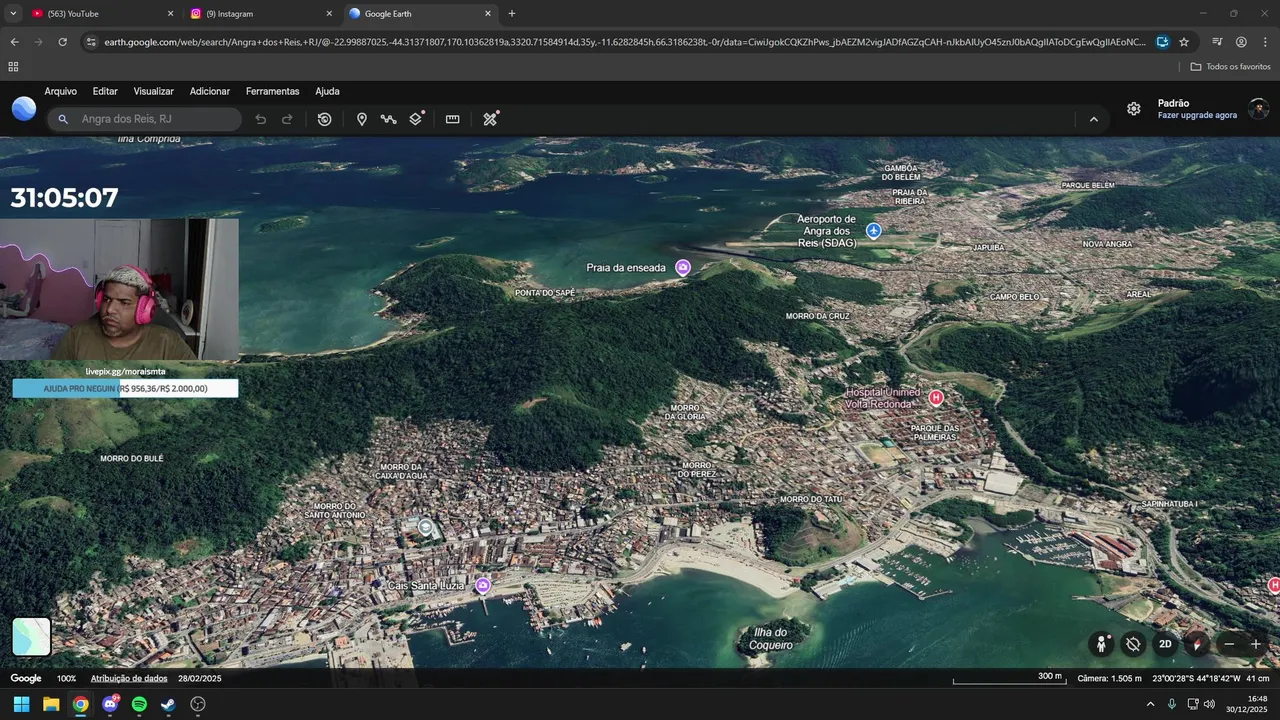Click the redo arrow in Earth toolbar
The image size is (1280, 720).
tap(287, 119)
